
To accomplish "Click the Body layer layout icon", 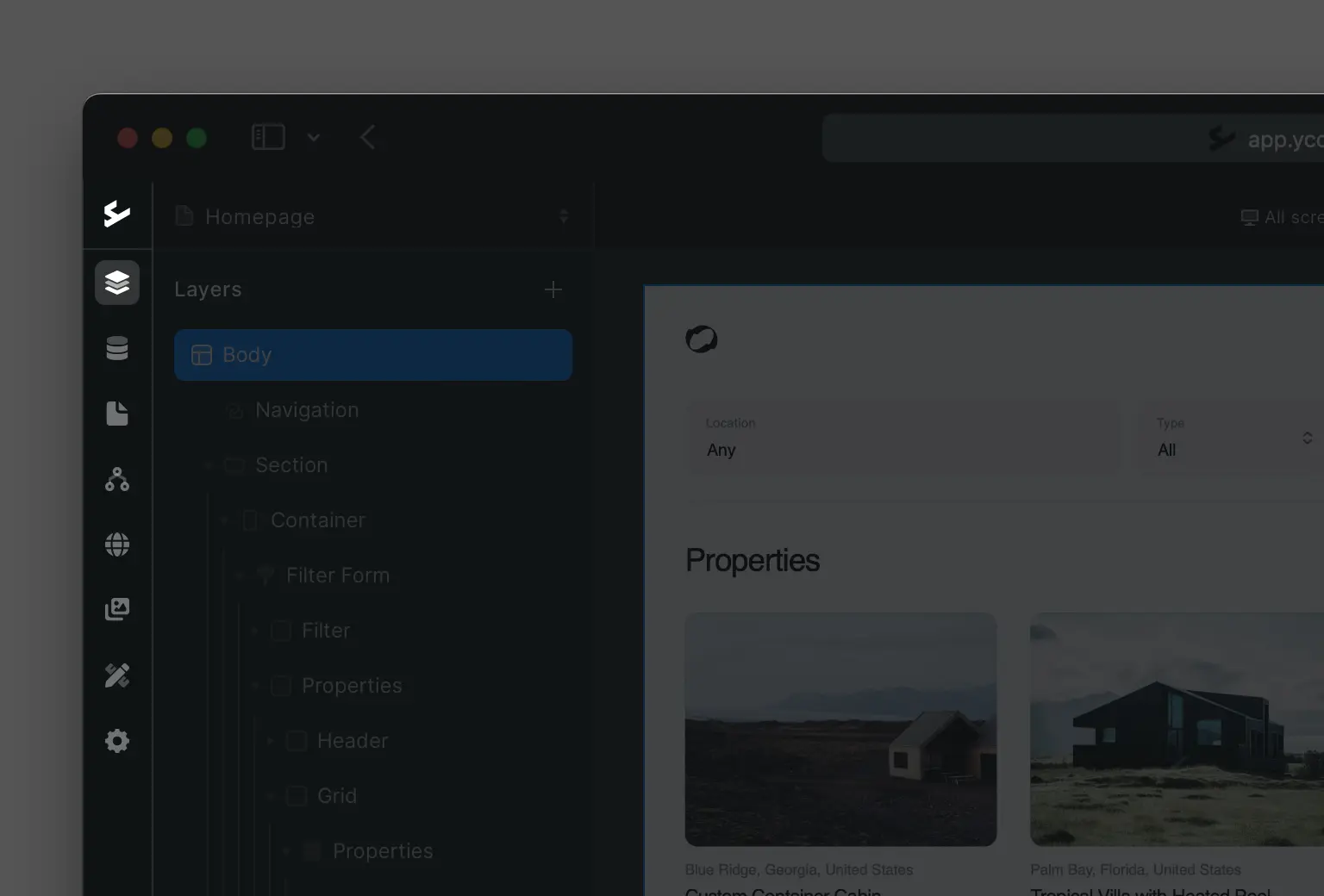I will [202, 355].
